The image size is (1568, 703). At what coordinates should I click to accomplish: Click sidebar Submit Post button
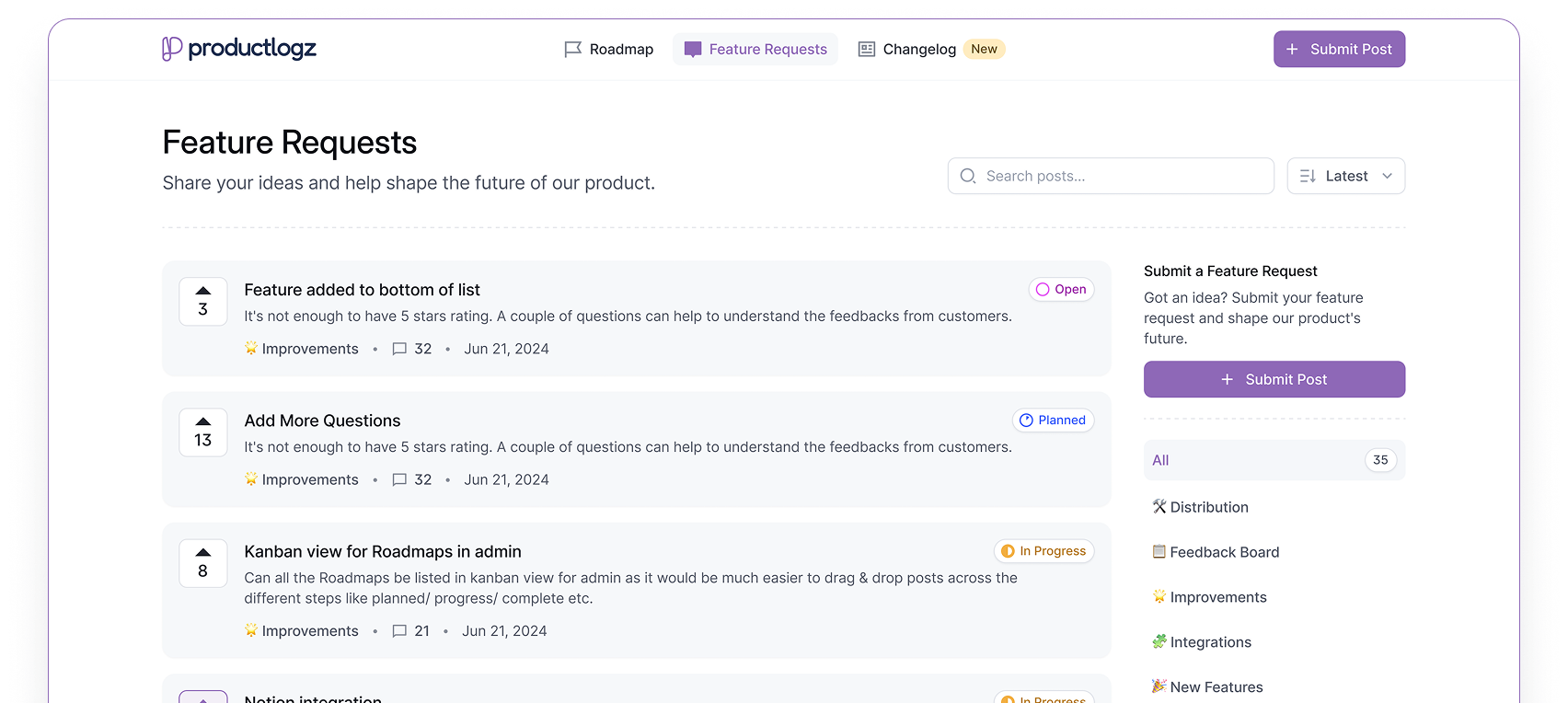1274,379
